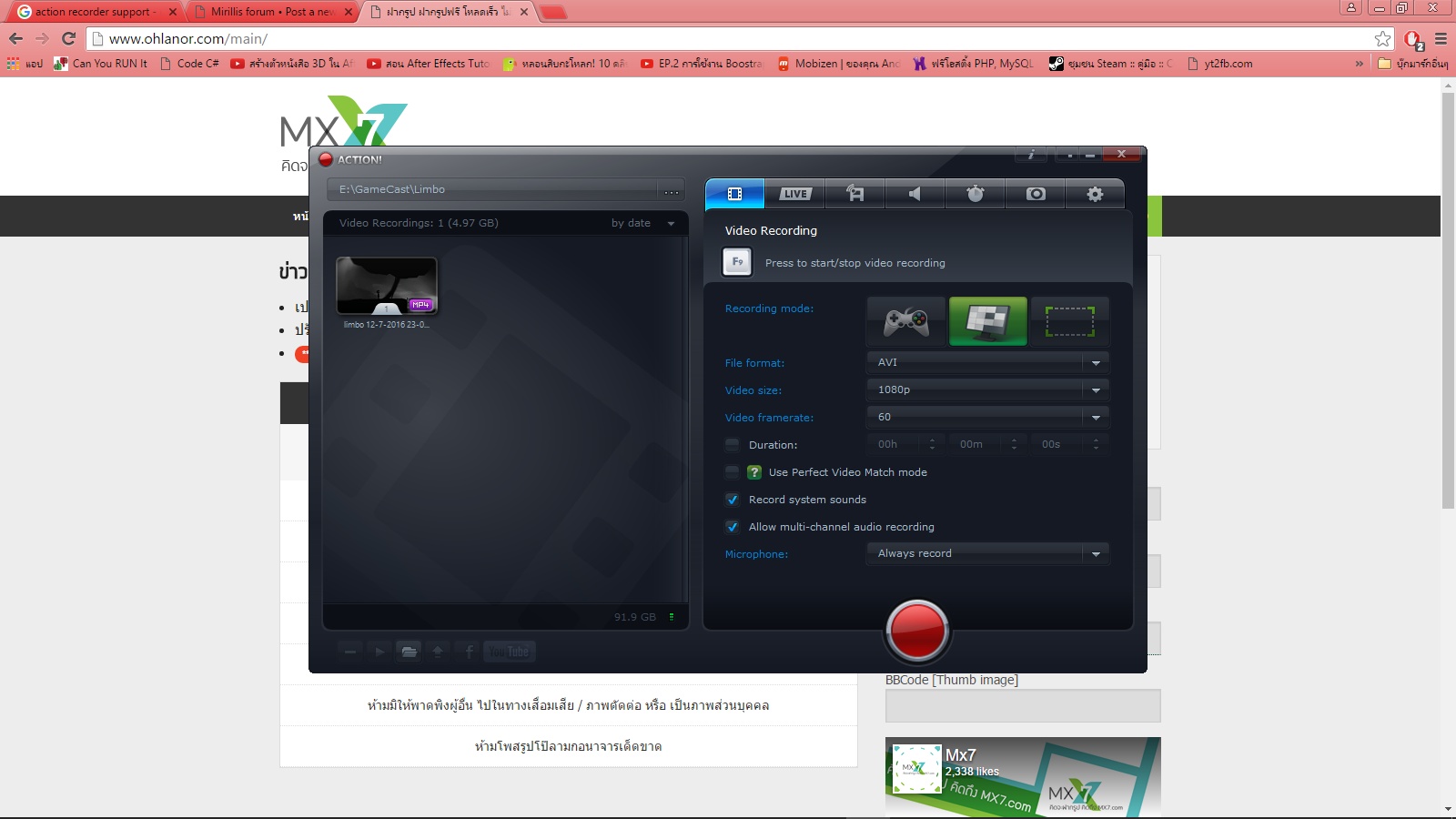Select the limbo video recording thumbnail
The image size is (1456, 819).
[x=387, y=287]
